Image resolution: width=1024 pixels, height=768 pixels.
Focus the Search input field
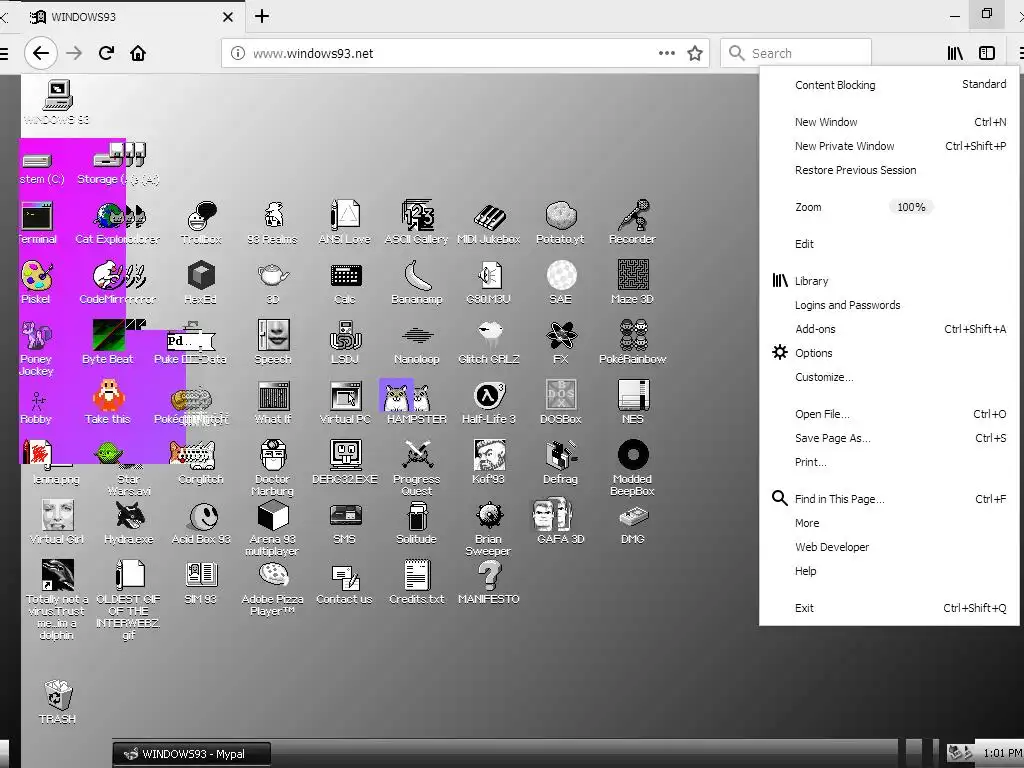pyautogui.click(x=796, y=53)
